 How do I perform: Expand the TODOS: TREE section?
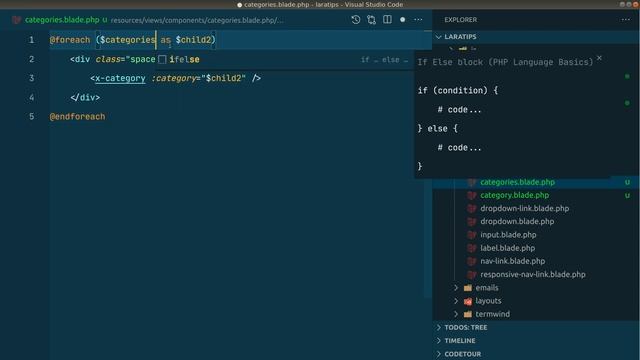pos(466,327)
